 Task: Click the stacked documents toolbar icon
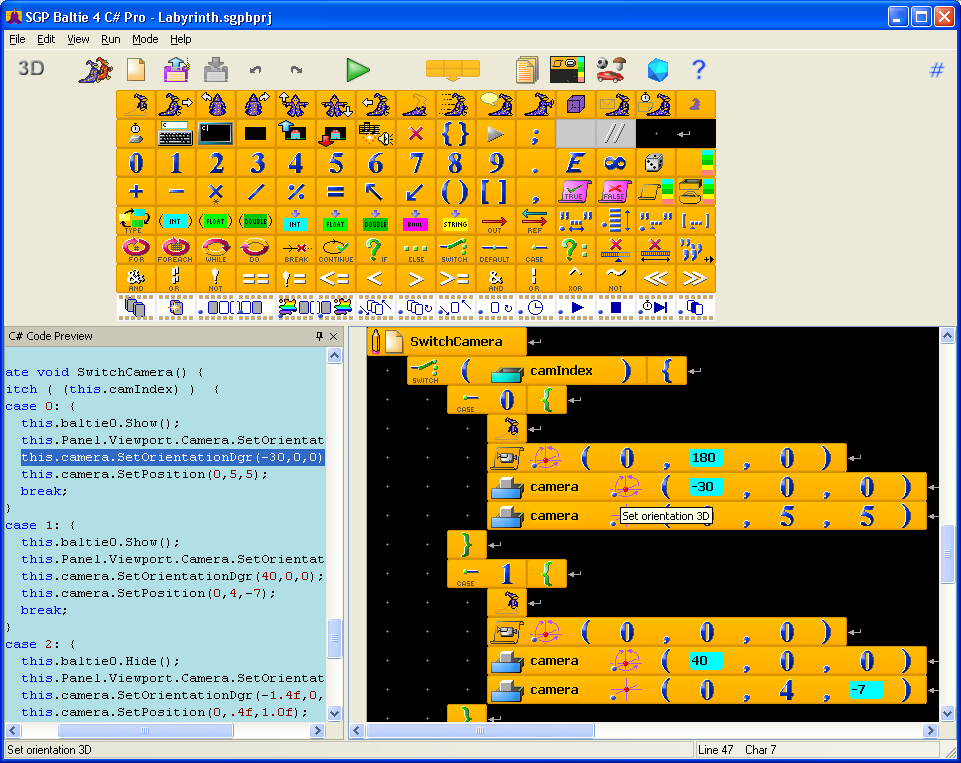tap(527, 69)
